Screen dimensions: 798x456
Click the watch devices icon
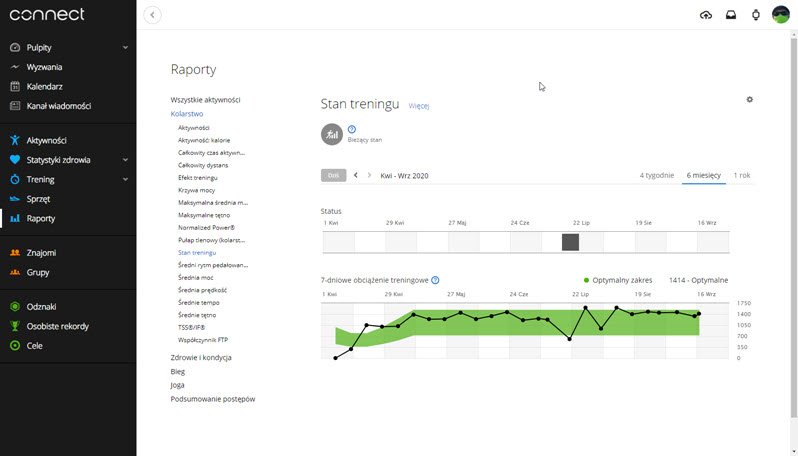(755, 15)
